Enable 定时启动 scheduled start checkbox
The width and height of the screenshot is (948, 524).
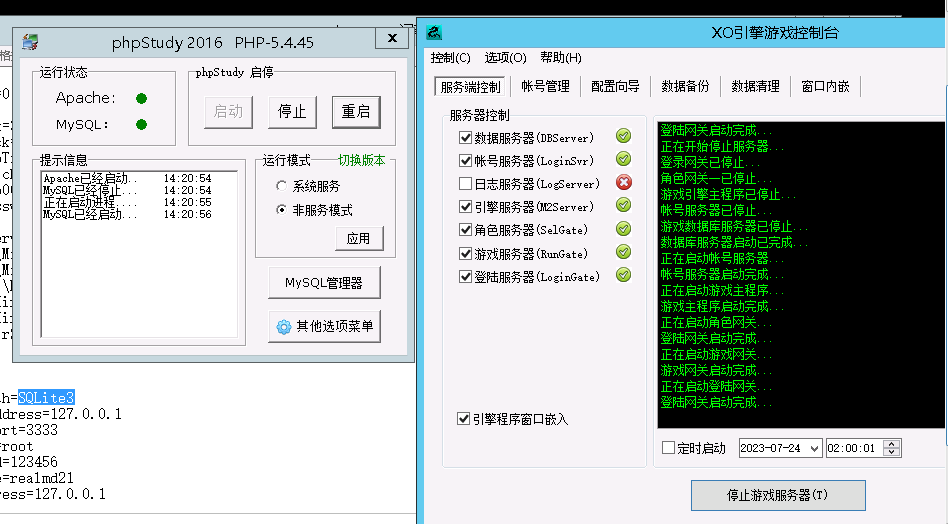669,448
